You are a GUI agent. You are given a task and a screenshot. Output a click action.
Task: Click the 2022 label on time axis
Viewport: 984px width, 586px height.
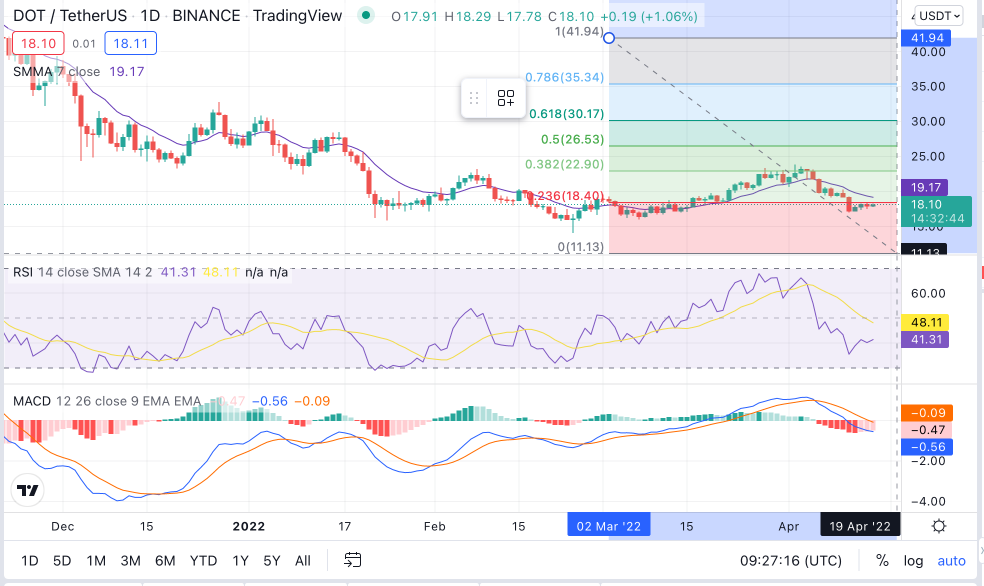click(x=249, y=526)
